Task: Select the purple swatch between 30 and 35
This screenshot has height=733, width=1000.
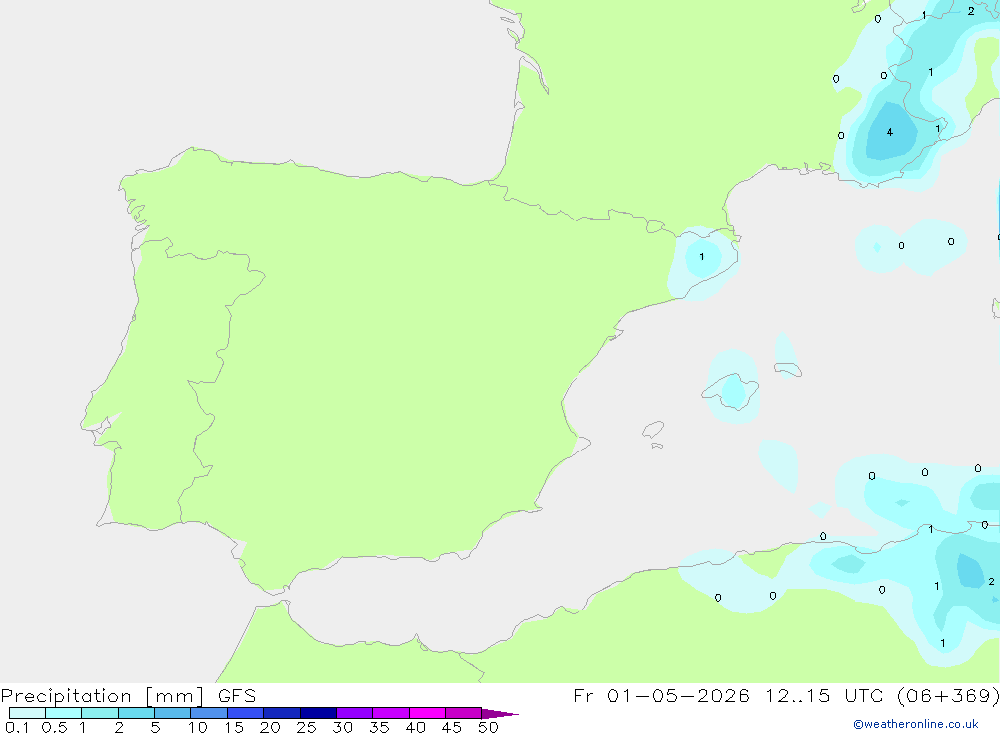Action: (354, 713)
